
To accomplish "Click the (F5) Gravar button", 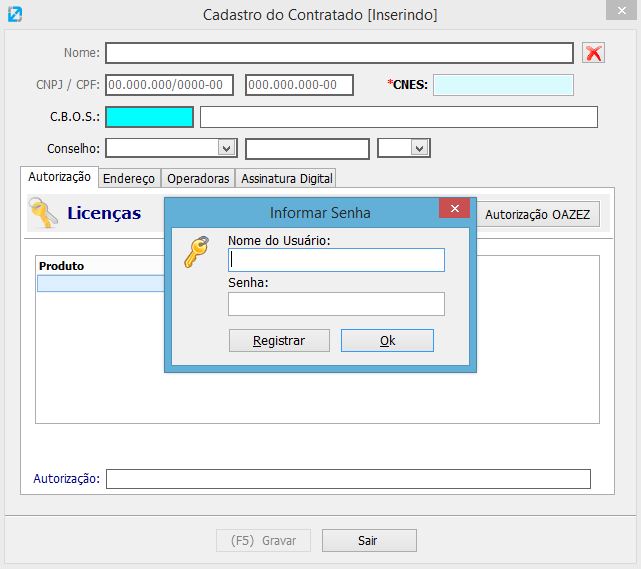I will [x=263, y=540].
